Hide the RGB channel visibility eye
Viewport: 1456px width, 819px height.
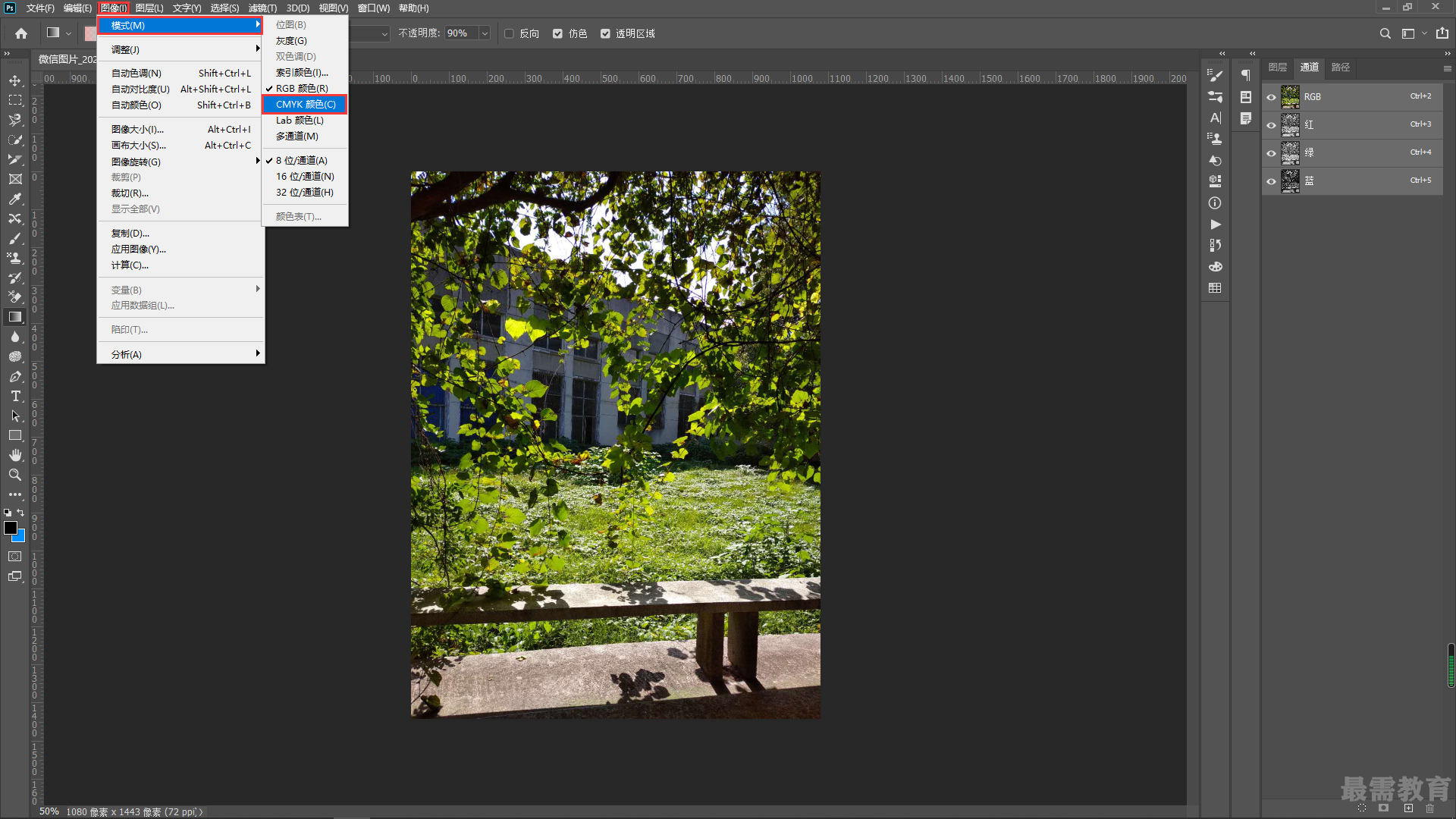(x=1272, y=97)
